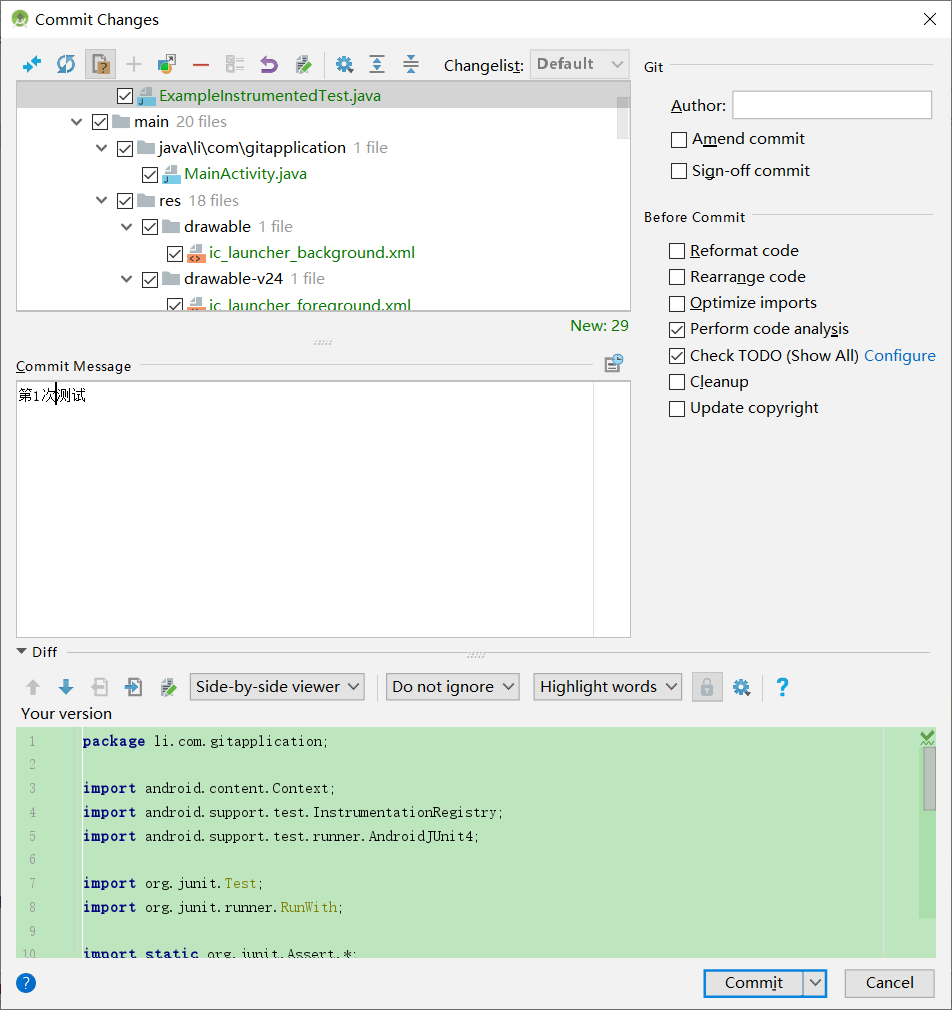Viewport: 952px width, 1010px height.
Task: Open the Highlight words dropdown
Action: [x=607, y=687]
